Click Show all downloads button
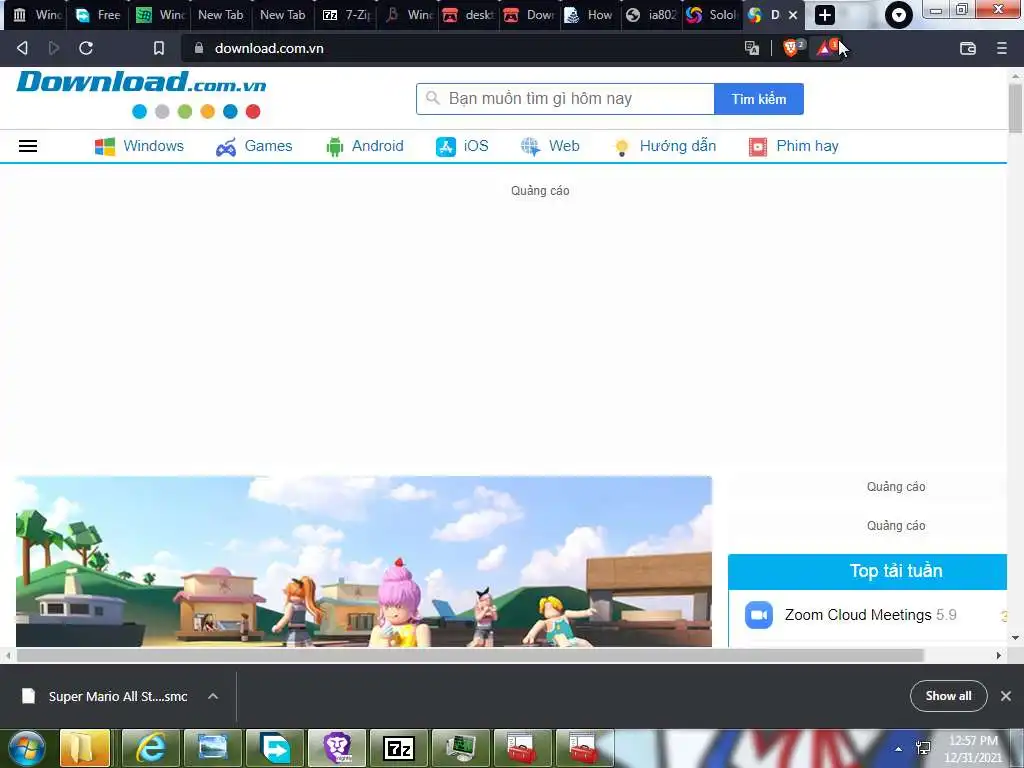The image size is (1024, 768). pyautogui.click(x=948, y=696)
